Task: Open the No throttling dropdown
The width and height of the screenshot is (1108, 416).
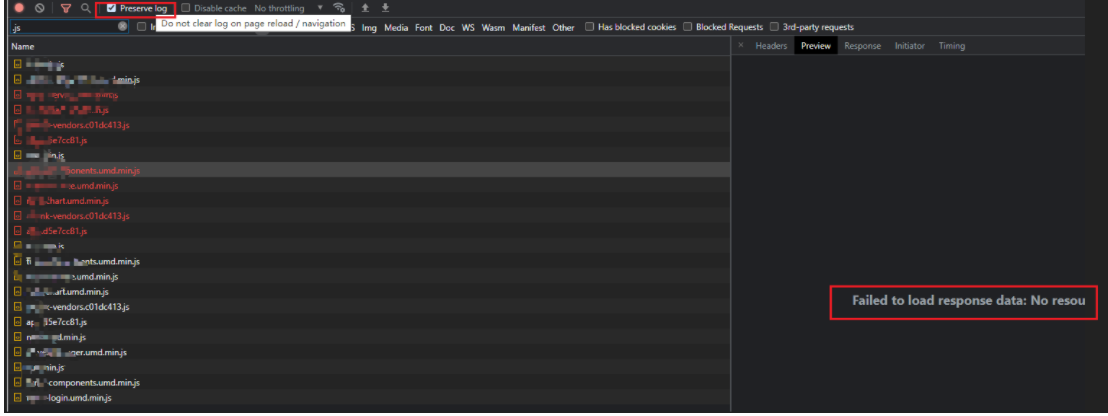Action: (x=288, y=8)
